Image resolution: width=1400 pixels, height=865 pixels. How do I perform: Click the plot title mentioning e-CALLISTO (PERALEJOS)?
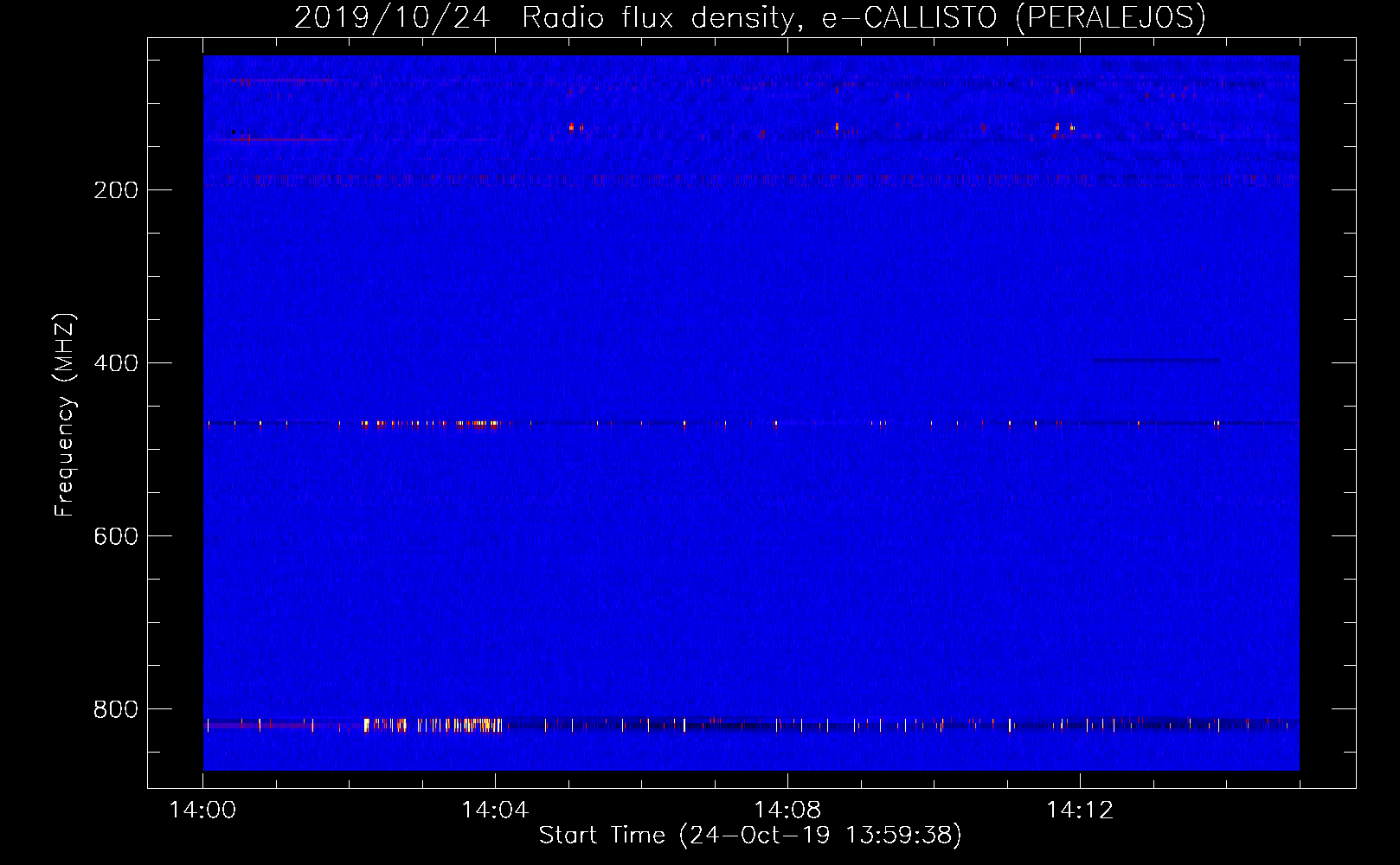[750, 17]
